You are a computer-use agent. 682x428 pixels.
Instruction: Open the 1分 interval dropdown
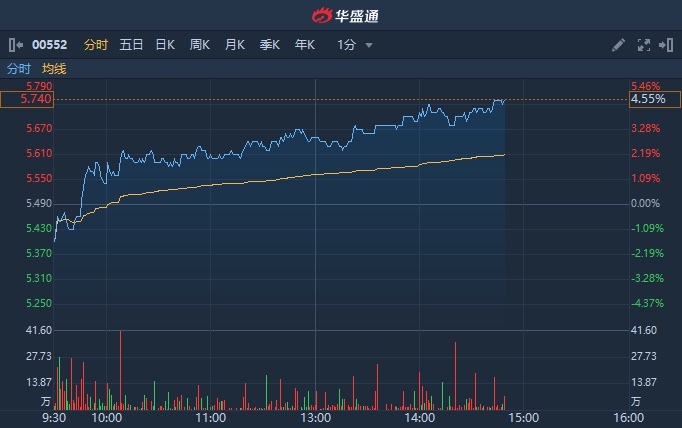click(355, 45)
